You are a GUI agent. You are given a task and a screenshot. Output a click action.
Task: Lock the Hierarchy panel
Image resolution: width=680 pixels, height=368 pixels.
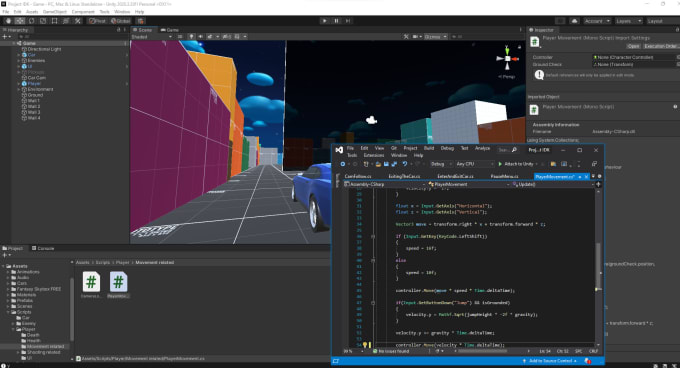pos(118,30)
